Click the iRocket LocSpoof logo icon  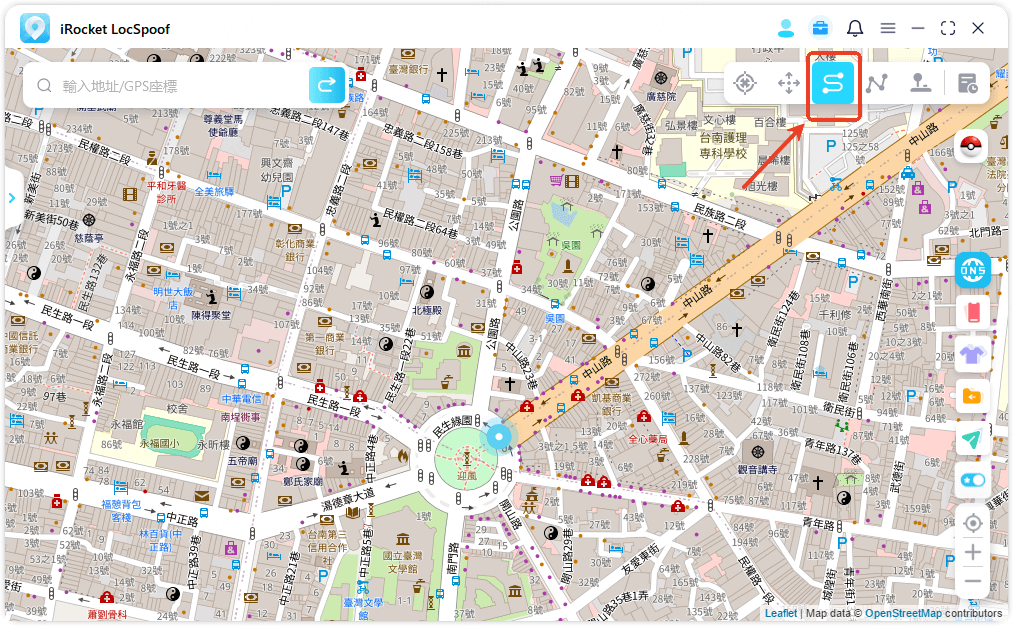pos(35,28)
